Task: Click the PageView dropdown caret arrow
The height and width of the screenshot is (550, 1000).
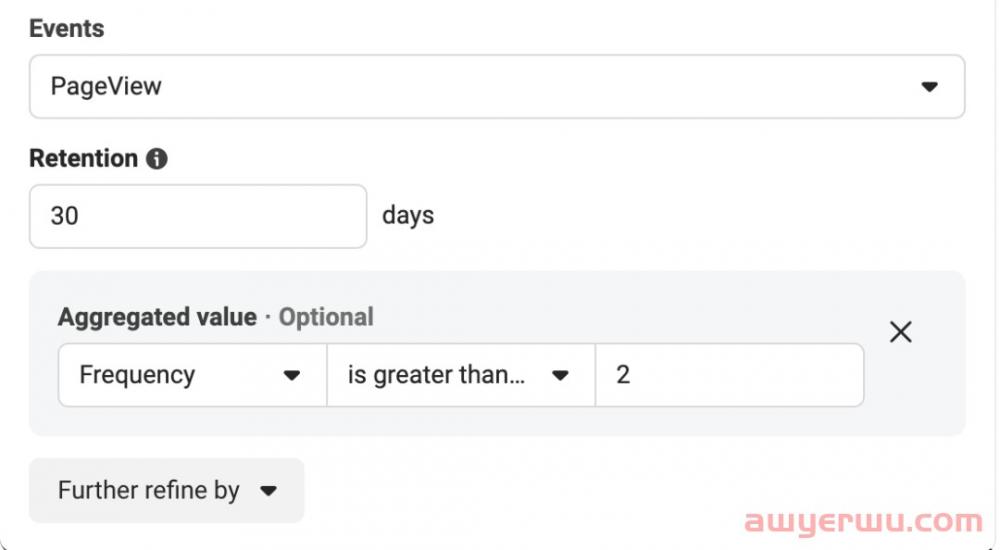Action: (x=929, y=87)
